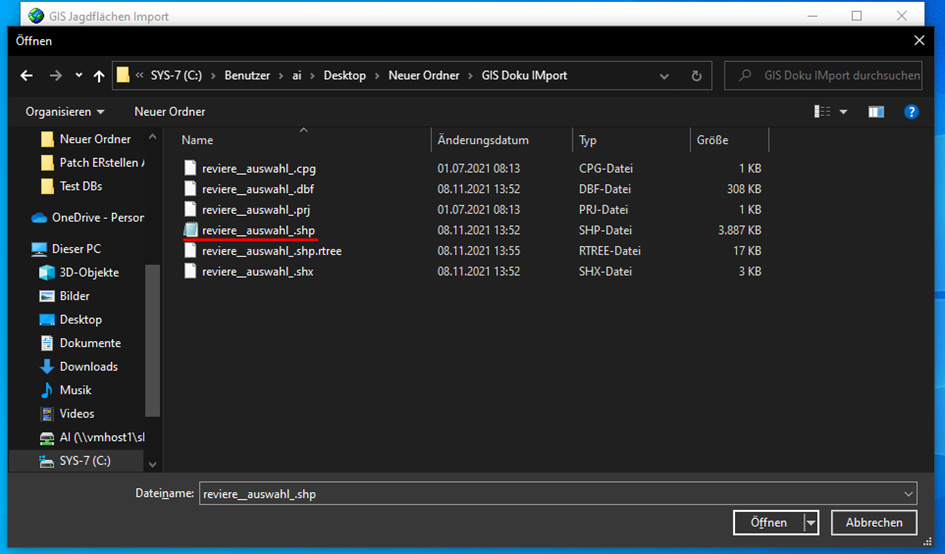Open the Organisieren dropdown menu
The width and height of the screenshot is (945, 554).
click(x=65, y=112)
